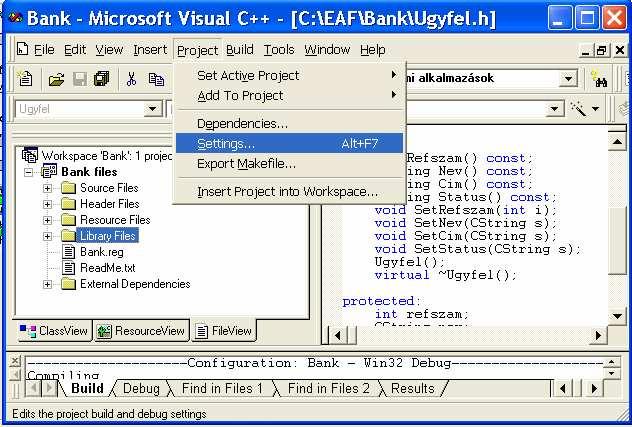Open the Help menu
Viewport: 632px width, 427px height.
373,50
